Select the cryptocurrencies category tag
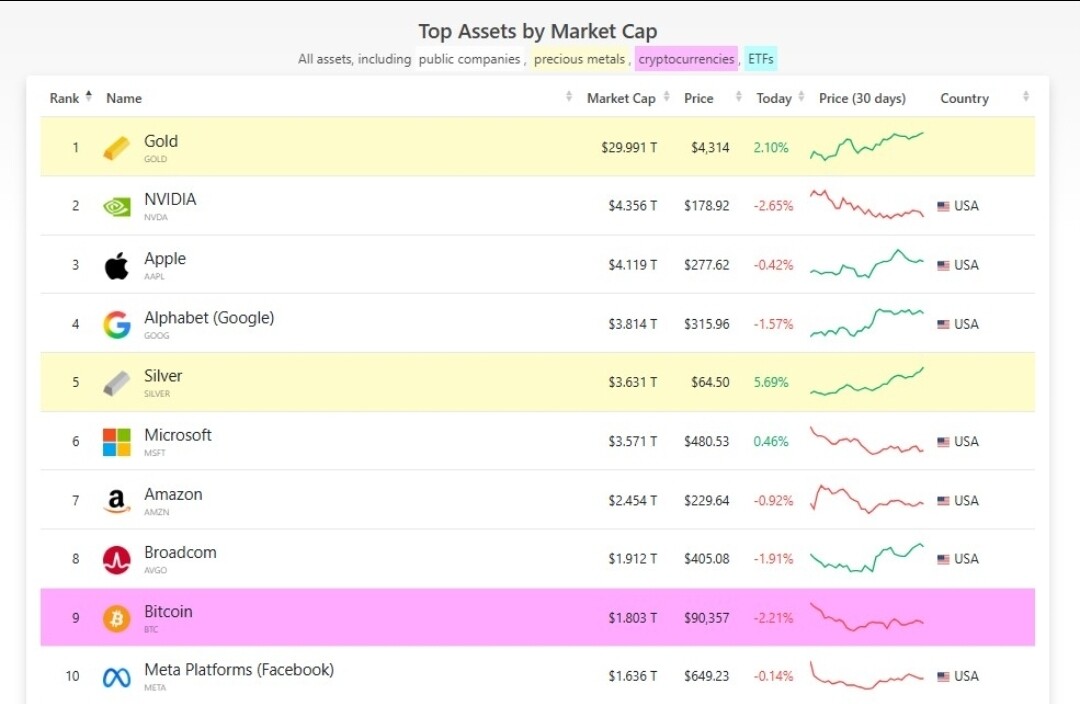This screenshot has width=1080, height=704. (686, 59)
